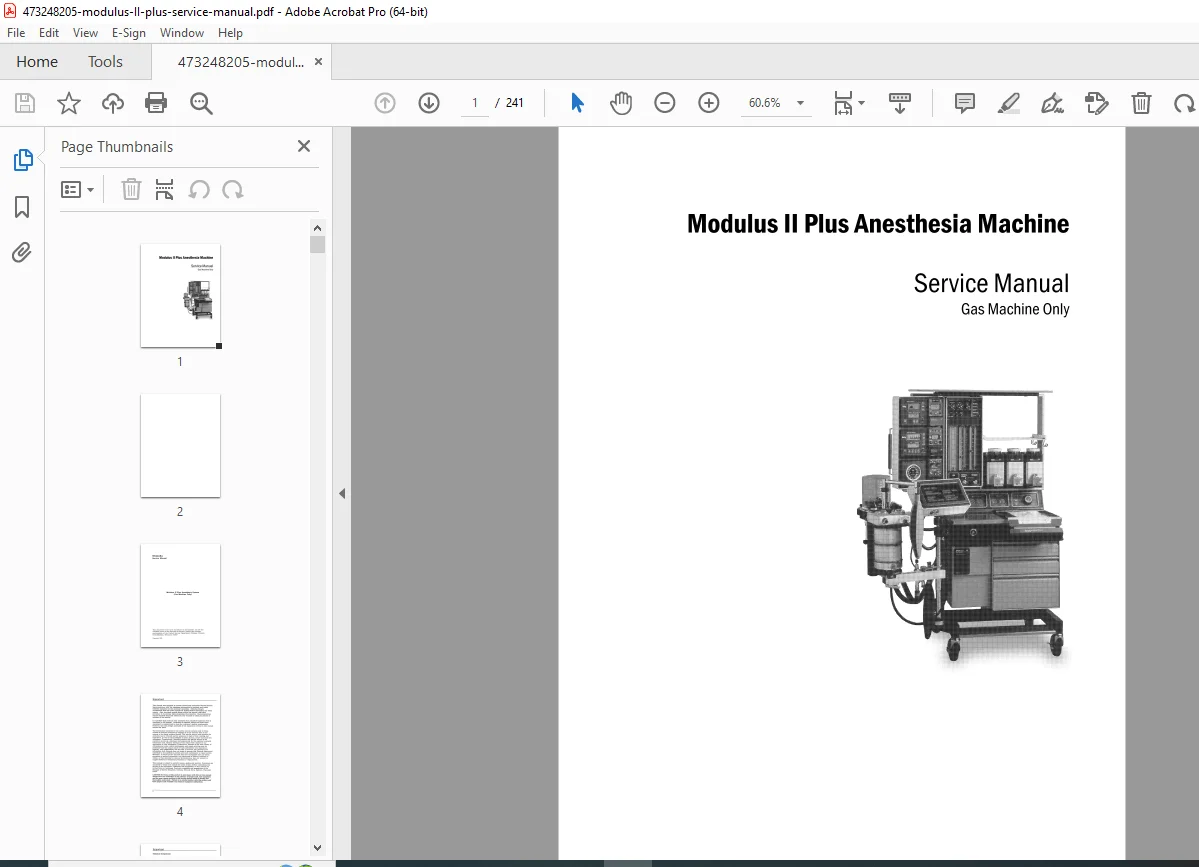Select page 3 thumbnail

coord(180,596)
